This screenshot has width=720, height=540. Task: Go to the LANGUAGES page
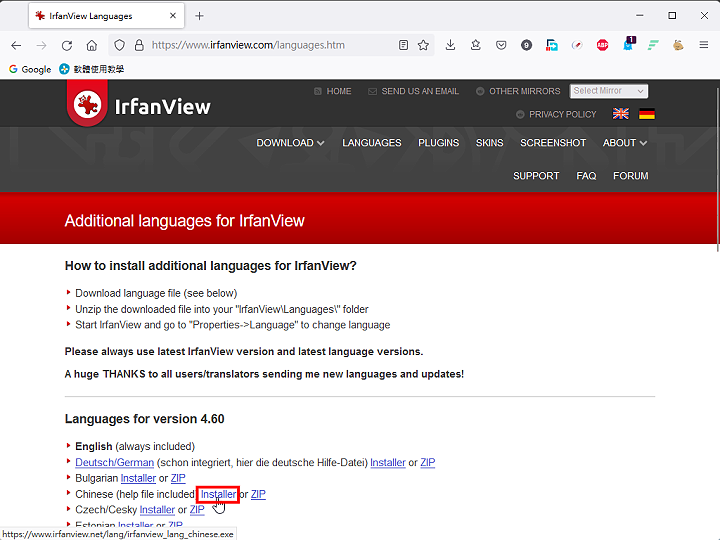[x=371, y=143]
